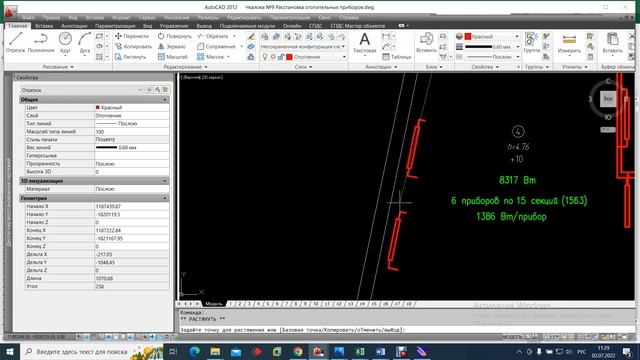Open Google Chrome from taskbar
640x360 pixels.
pos(298,351)
